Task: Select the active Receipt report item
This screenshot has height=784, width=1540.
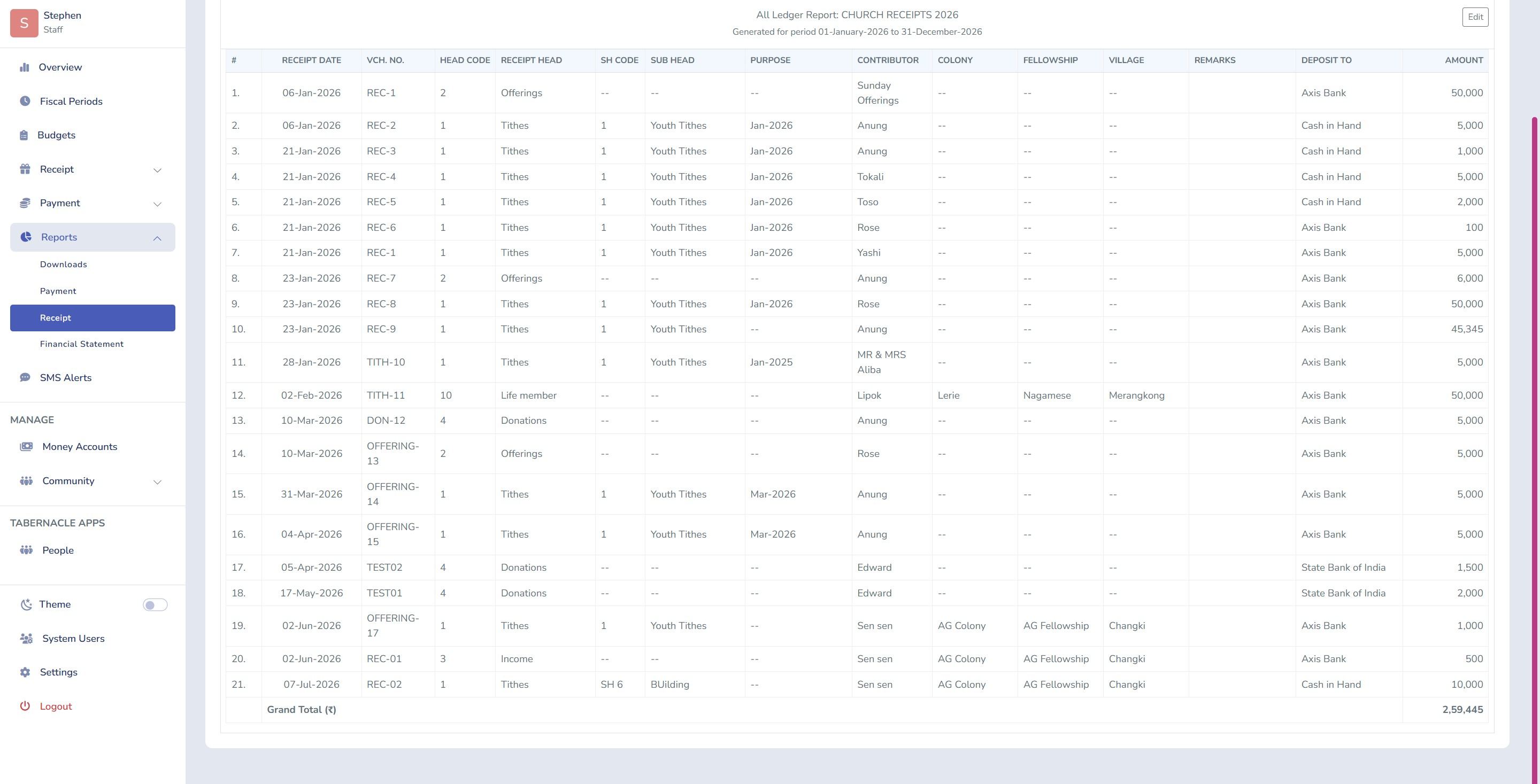Action: click(93, 318)
